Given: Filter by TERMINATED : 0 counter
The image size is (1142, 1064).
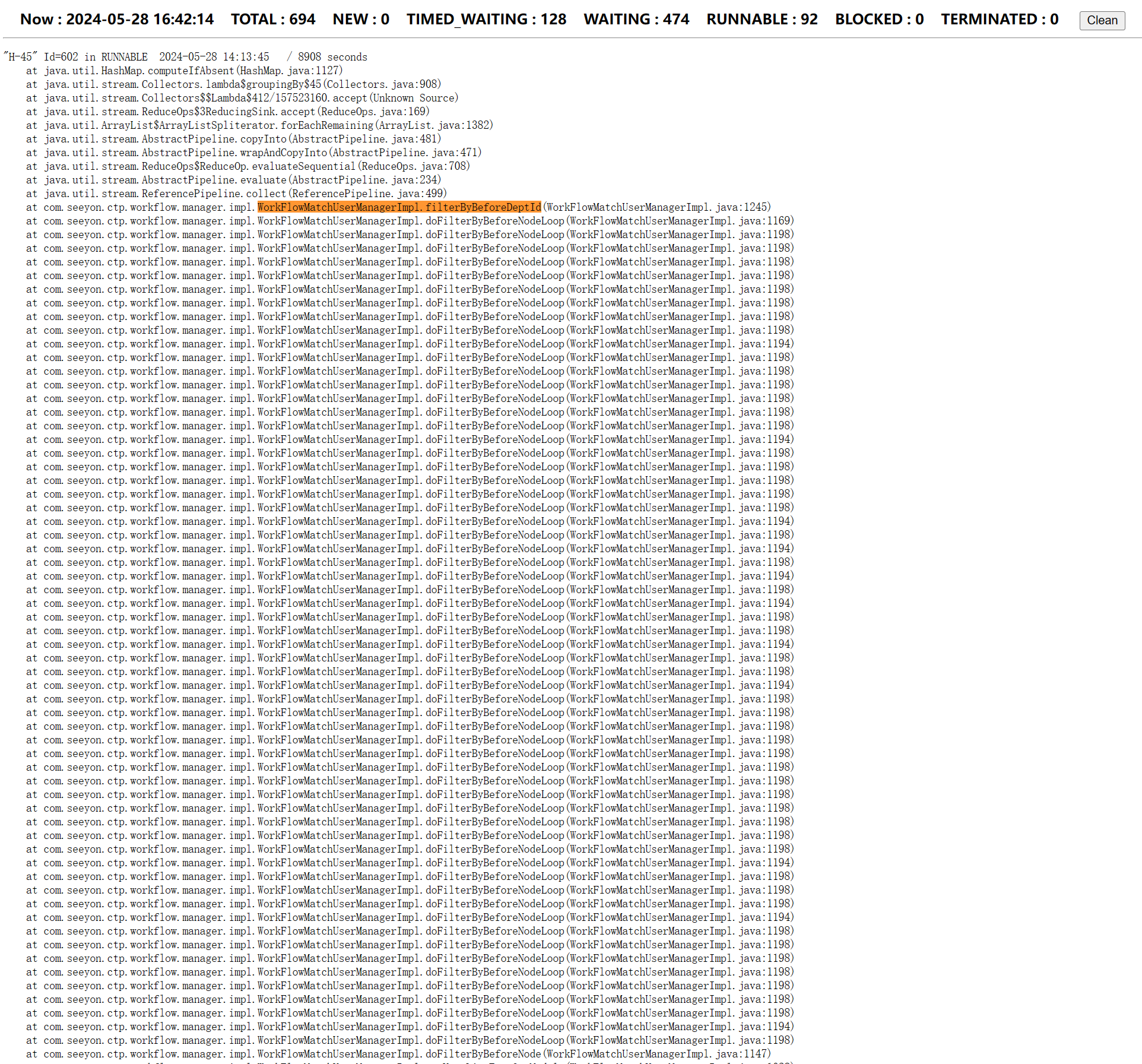Looking at the screenshot, I should 1000,20.
